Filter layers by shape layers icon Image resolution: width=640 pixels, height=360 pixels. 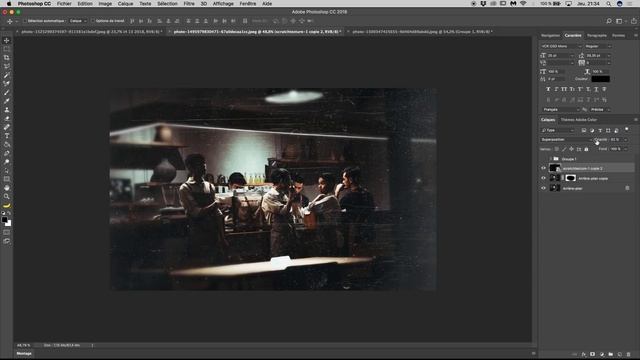[608, 130]
